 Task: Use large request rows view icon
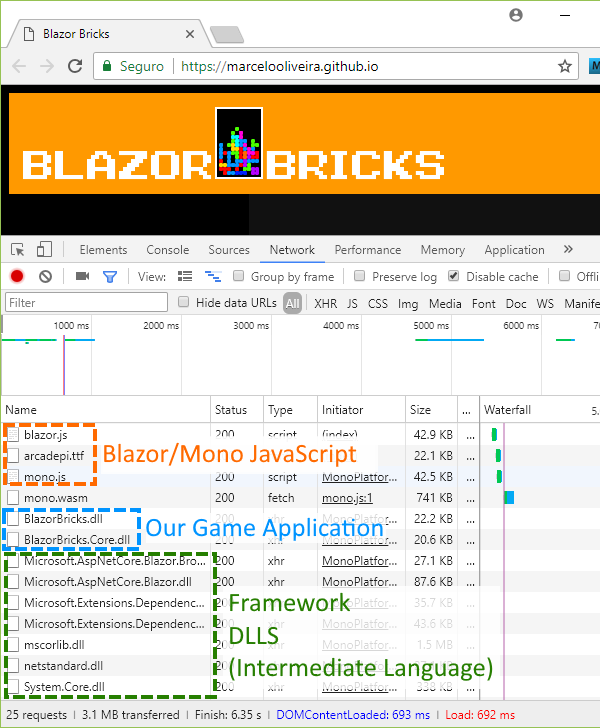tap(185, 277)
